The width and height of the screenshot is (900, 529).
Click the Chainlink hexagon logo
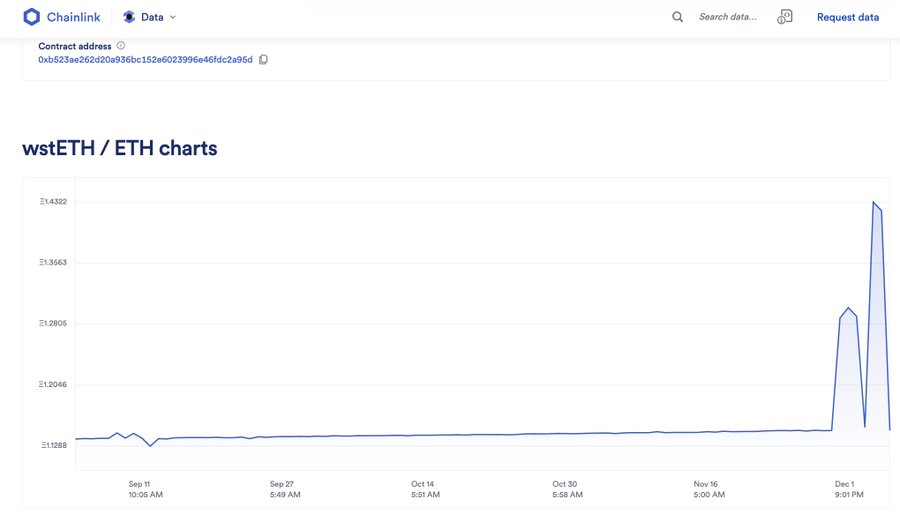[31, 17]
